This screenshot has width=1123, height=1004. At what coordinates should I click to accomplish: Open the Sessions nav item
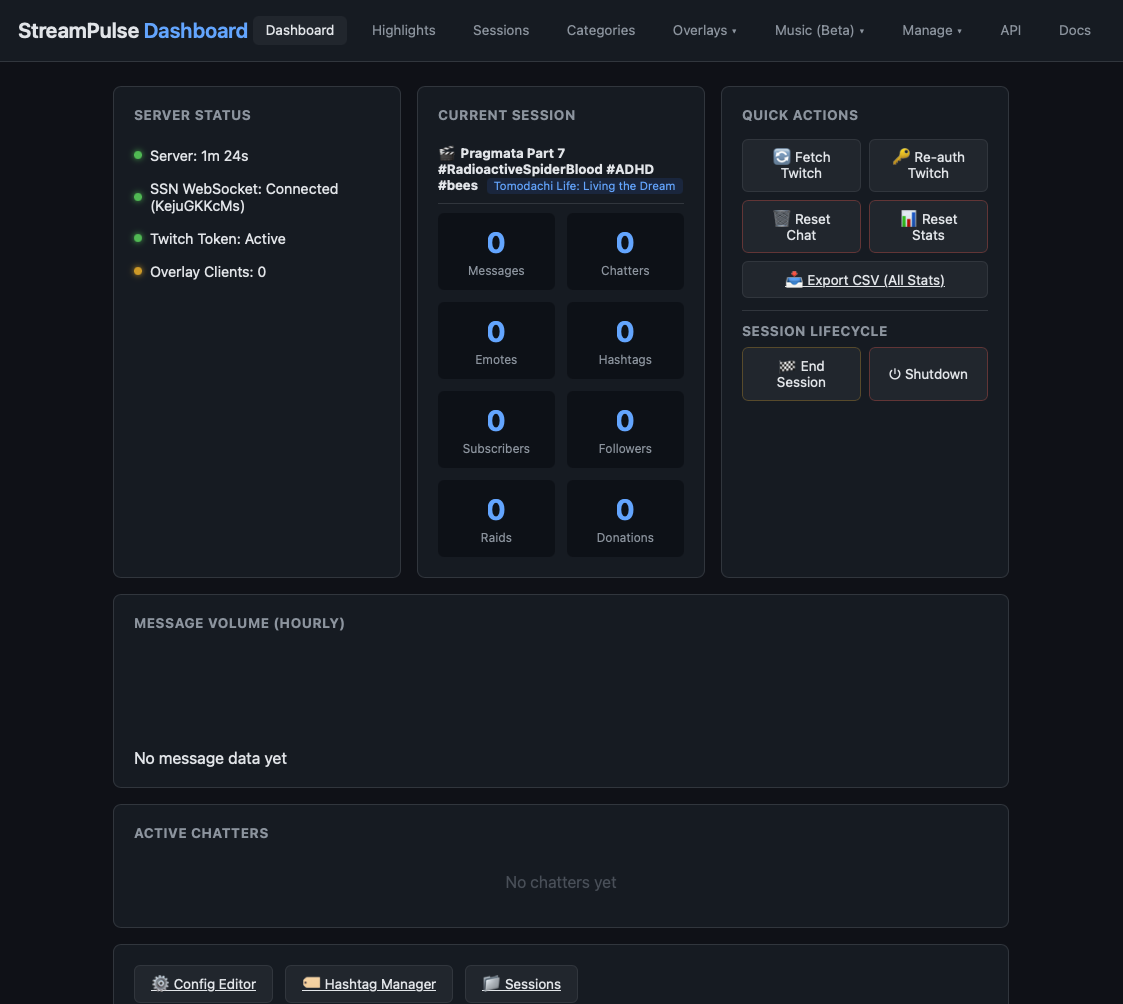(501, 30)
